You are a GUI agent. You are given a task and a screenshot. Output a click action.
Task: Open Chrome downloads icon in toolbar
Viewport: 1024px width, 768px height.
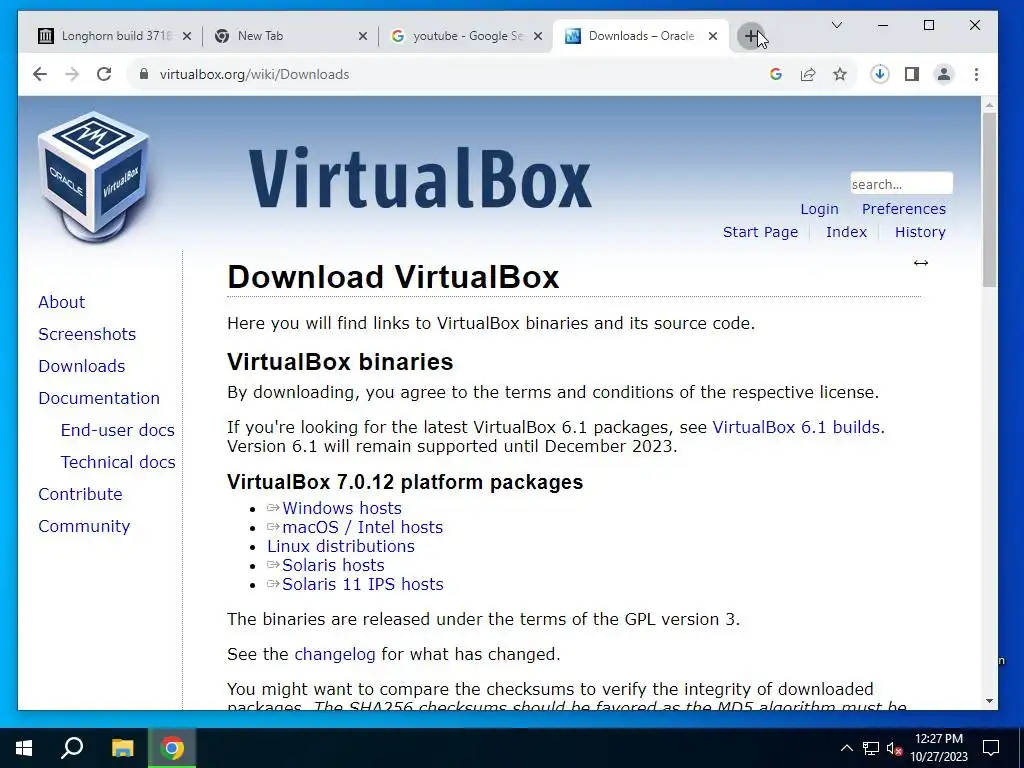click(880, 74)
